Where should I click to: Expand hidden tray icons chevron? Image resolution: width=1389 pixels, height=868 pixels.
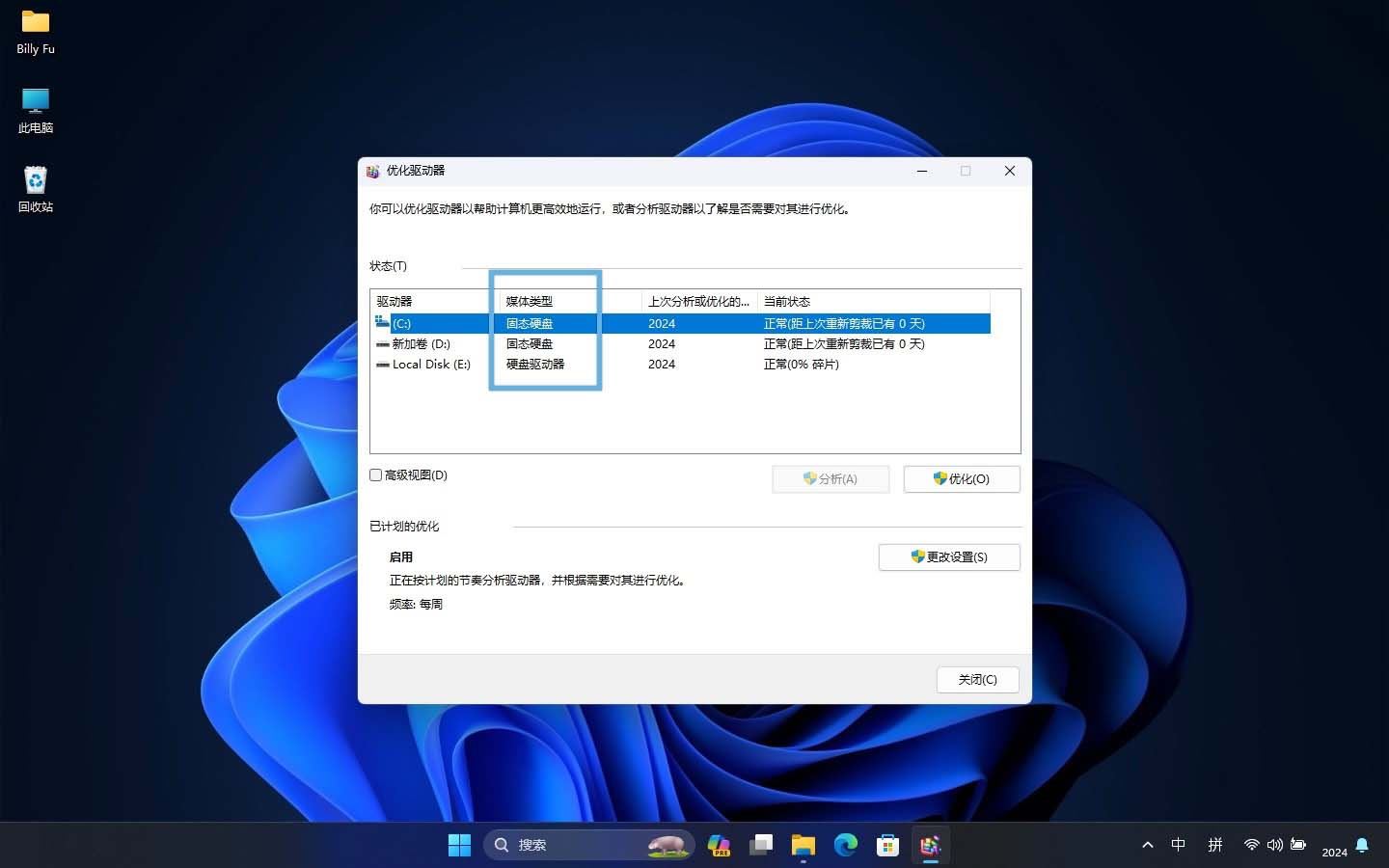[1148, 845]
